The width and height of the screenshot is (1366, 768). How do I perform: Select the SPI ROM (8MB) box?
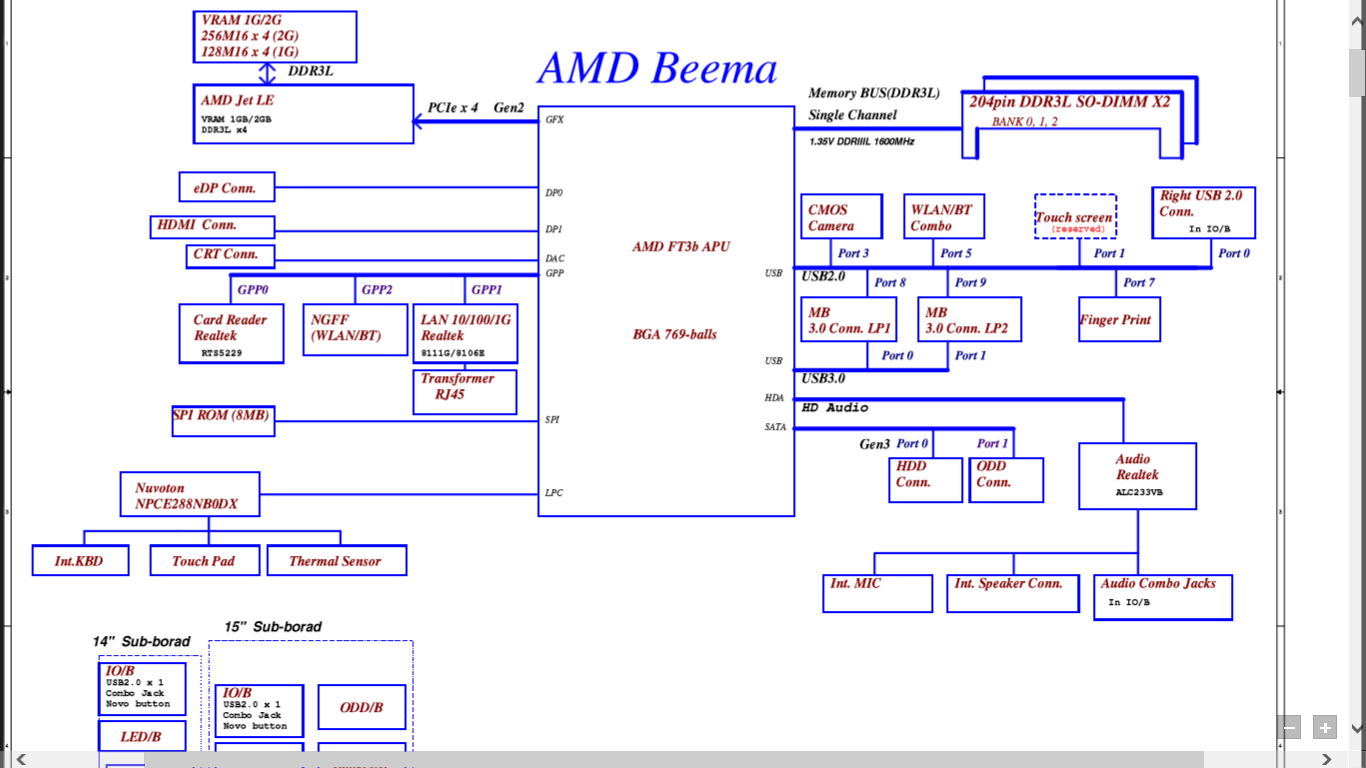[x=223, y=421]
